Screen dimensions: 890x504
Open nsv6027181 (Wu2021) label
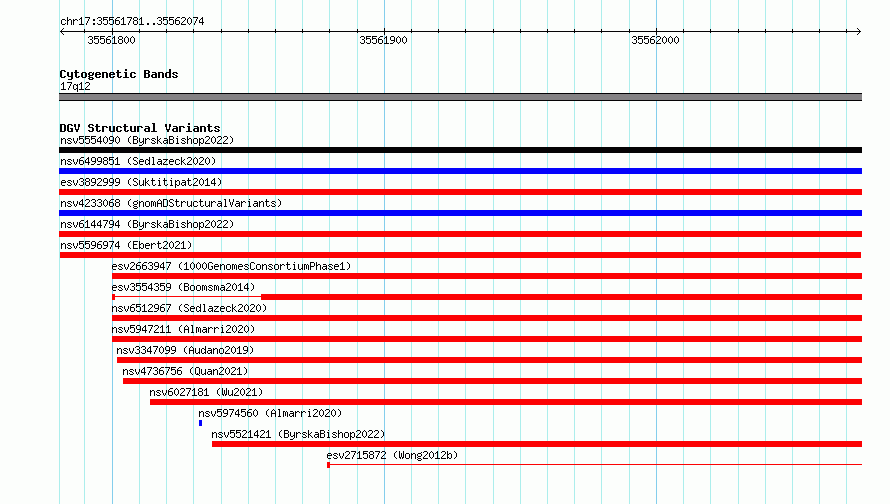[206, 392]
